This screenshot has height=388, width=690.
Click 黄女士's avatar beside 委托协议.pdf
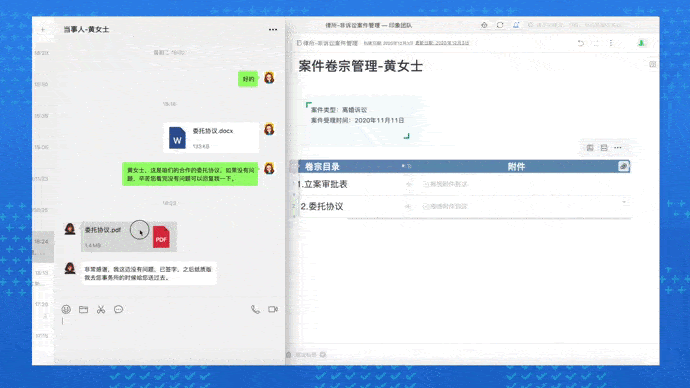click(70, 229)
